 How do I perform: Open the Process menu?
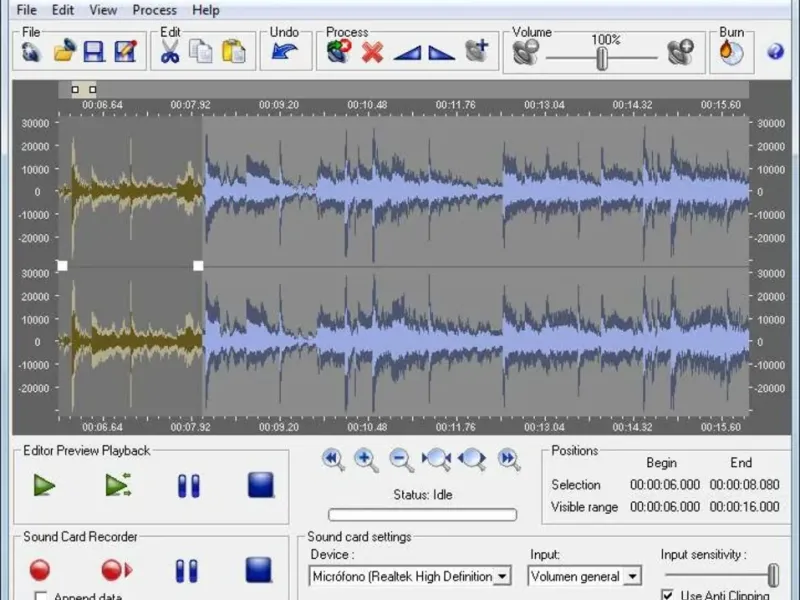154,10
